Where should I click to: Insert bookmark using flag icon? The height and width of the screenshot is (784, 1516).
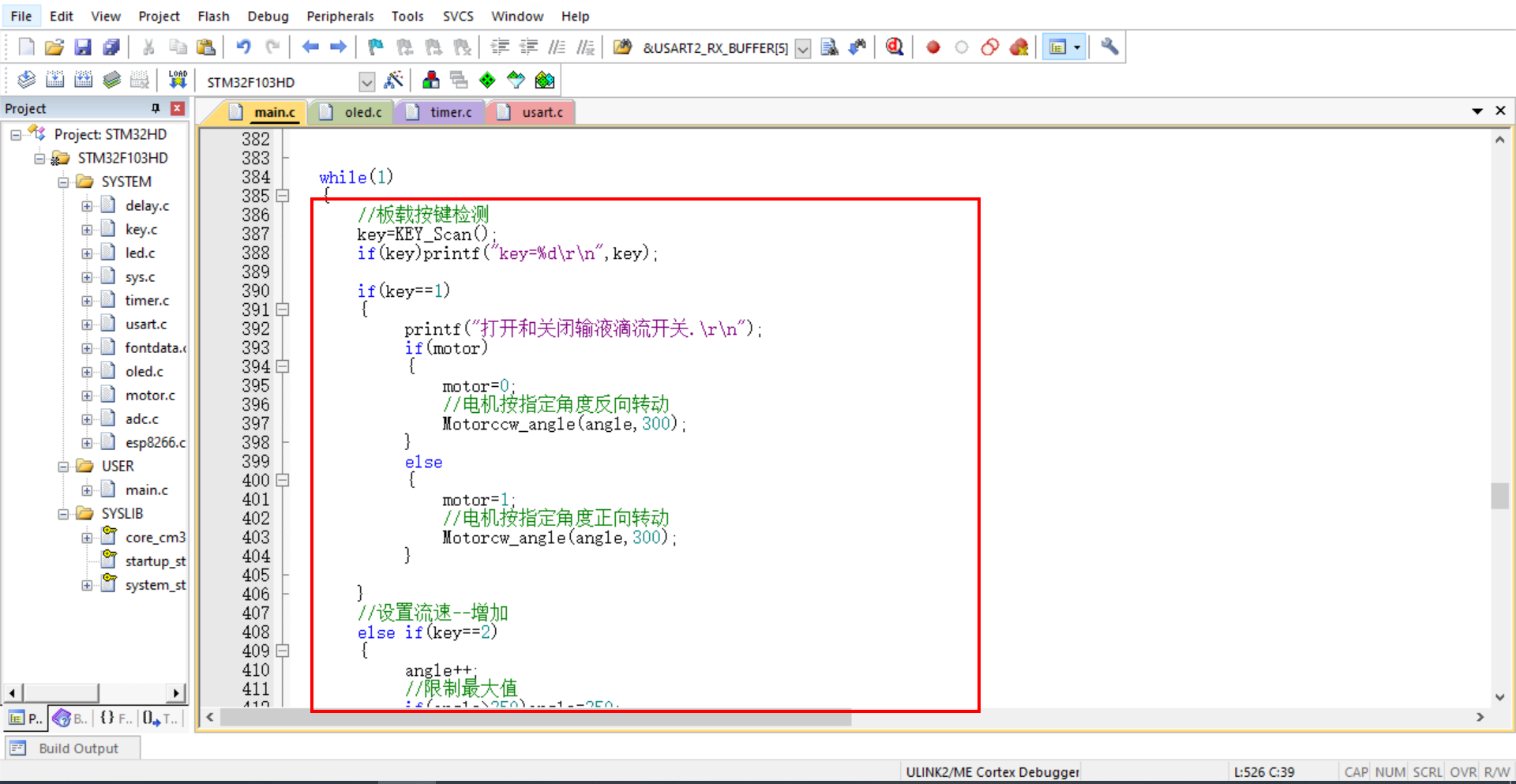tap(376, 47)
